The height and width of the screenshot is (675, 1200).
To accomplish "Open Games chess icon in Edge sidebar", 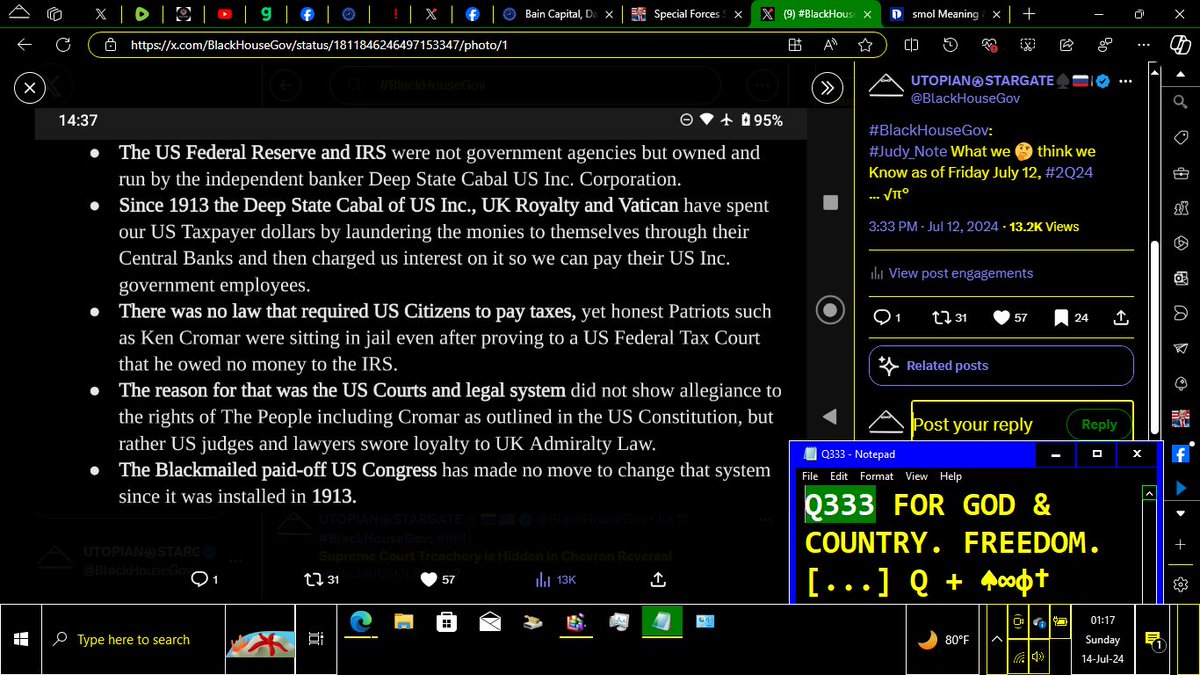I will point(1180,206).
